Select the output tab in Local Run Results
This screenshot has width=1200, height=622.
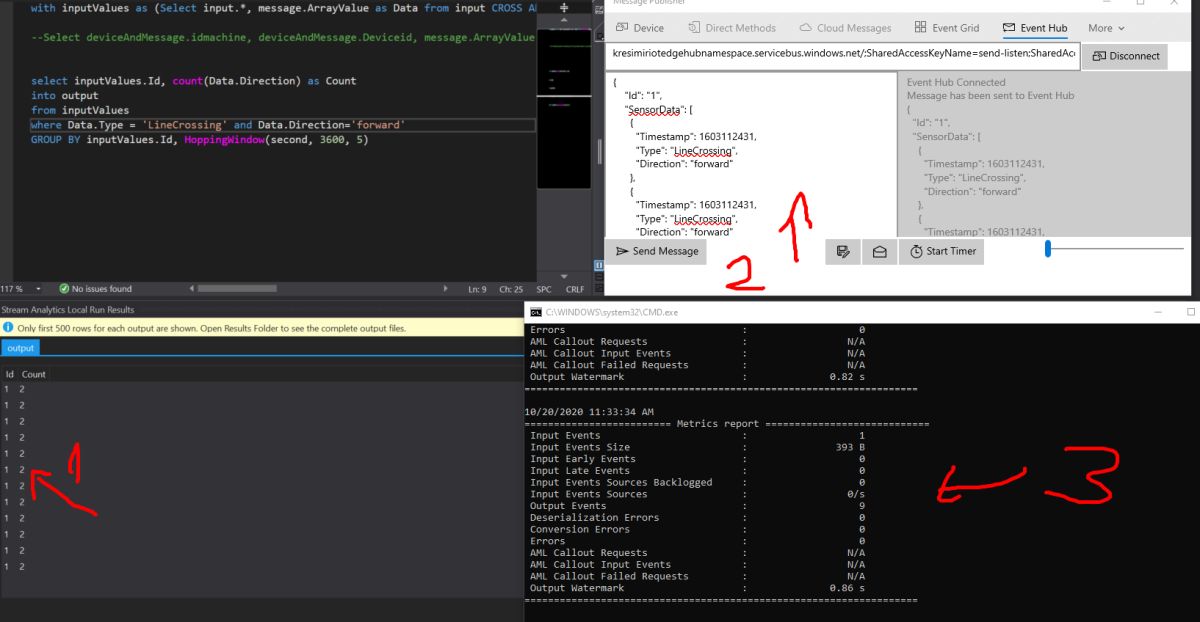point(19,348)
